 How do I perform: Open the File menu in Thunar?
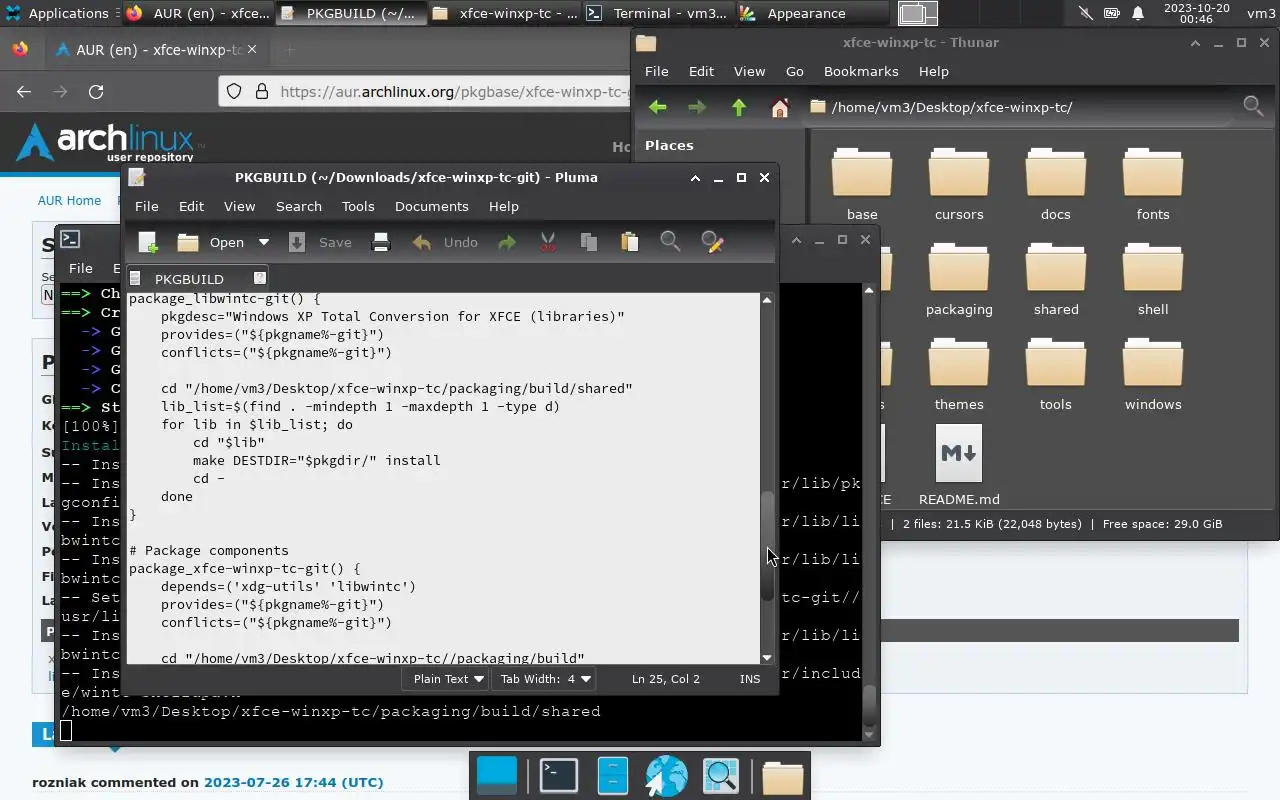click(x=656, y=71)
